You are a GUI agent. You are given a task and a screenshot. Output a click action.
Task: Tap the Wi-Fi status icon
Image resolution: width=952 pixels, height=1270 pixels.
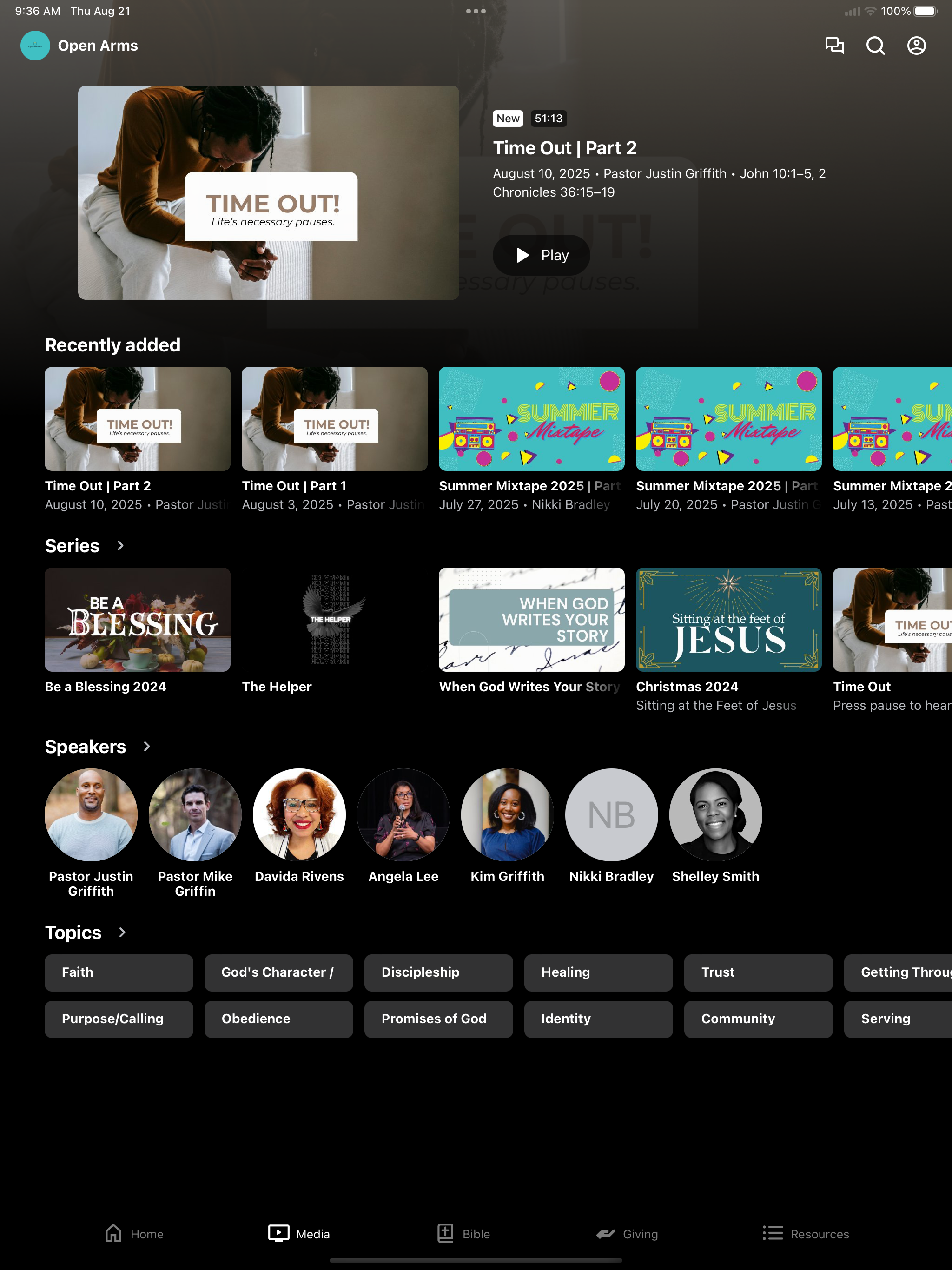click(871, 11)
